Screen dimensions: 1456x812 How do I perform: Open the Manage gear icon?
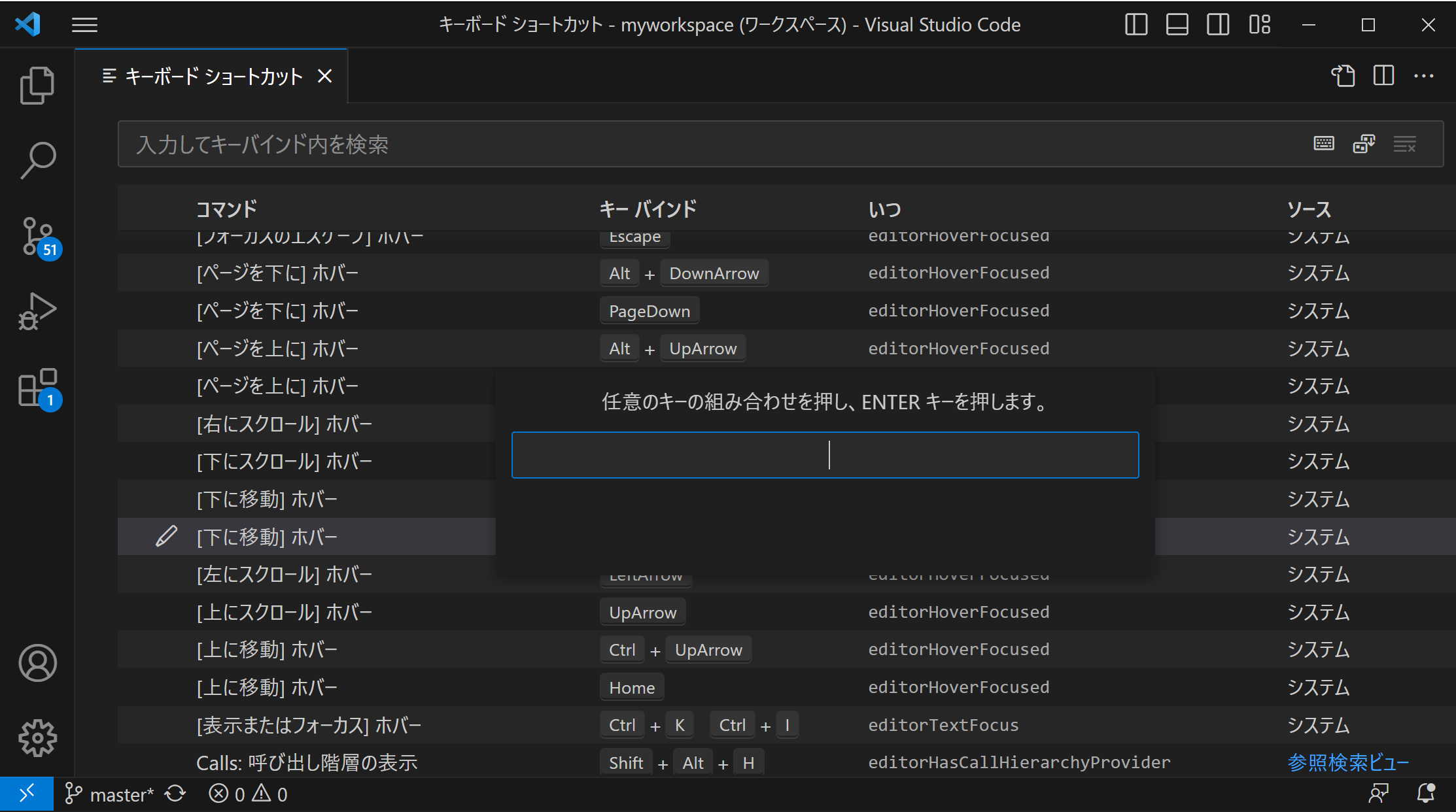37,738
